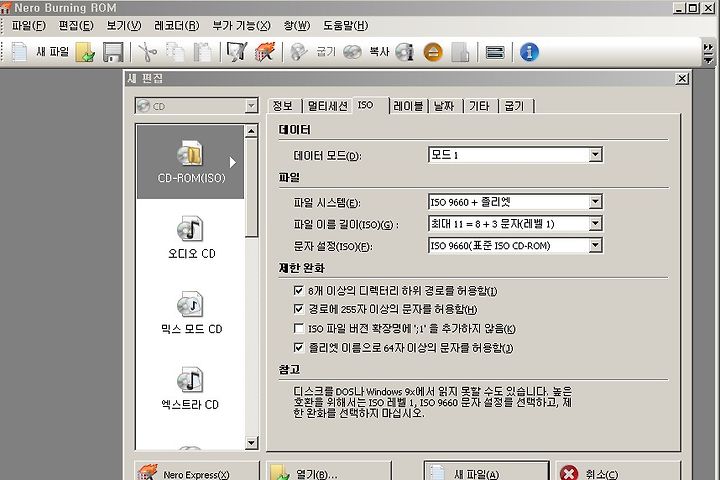
Task: Click the compilation list scroll down arrow
Action: 251,443
